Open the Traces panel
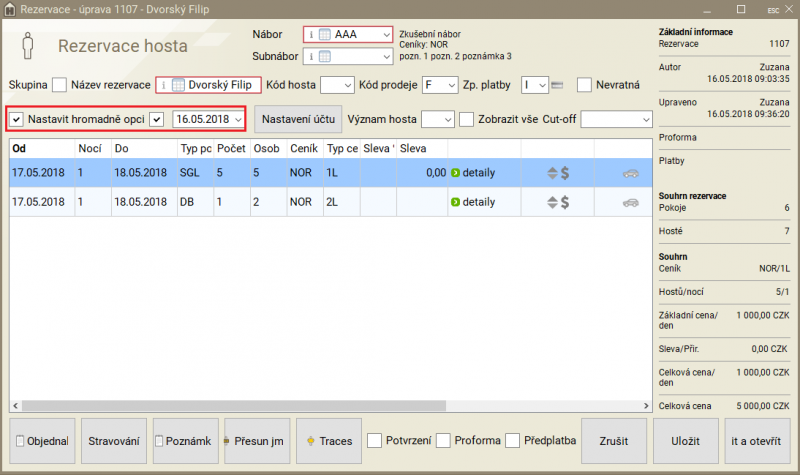Screen dimensions: 800x475 [328, 441]
